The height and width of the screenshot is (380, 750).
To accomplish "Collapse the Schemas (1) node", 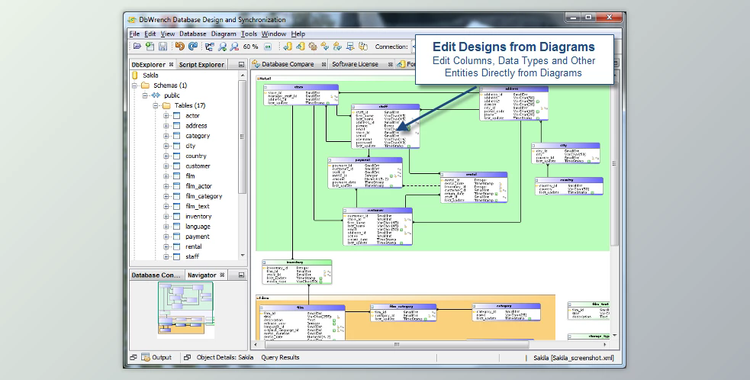I will point(135,86).
